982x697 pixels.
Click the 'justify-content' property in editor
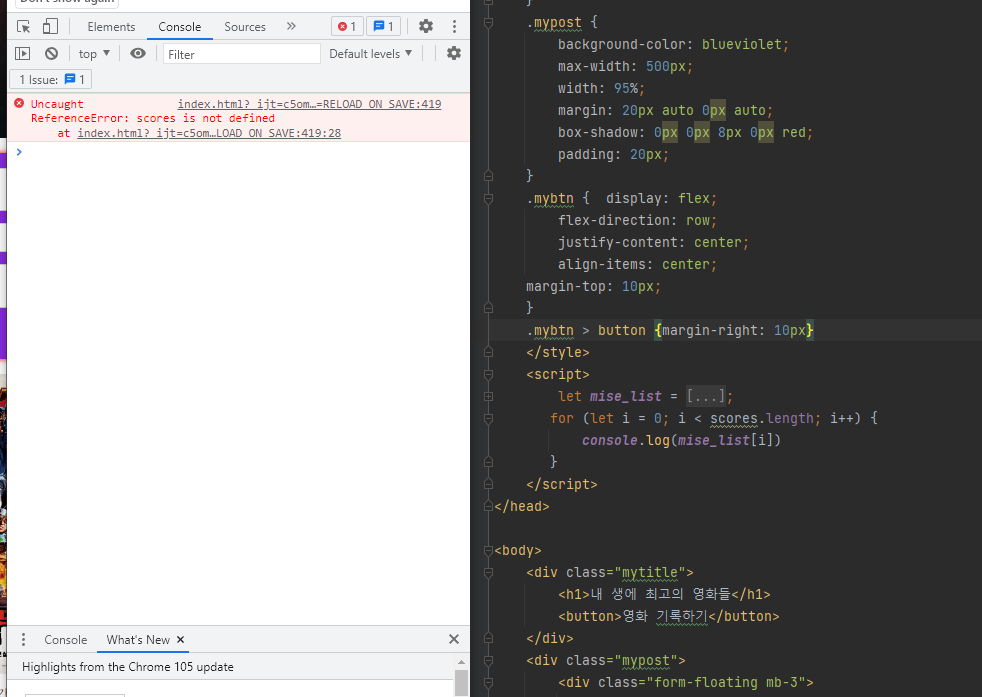pyautogui.click(x=618, y=242)
